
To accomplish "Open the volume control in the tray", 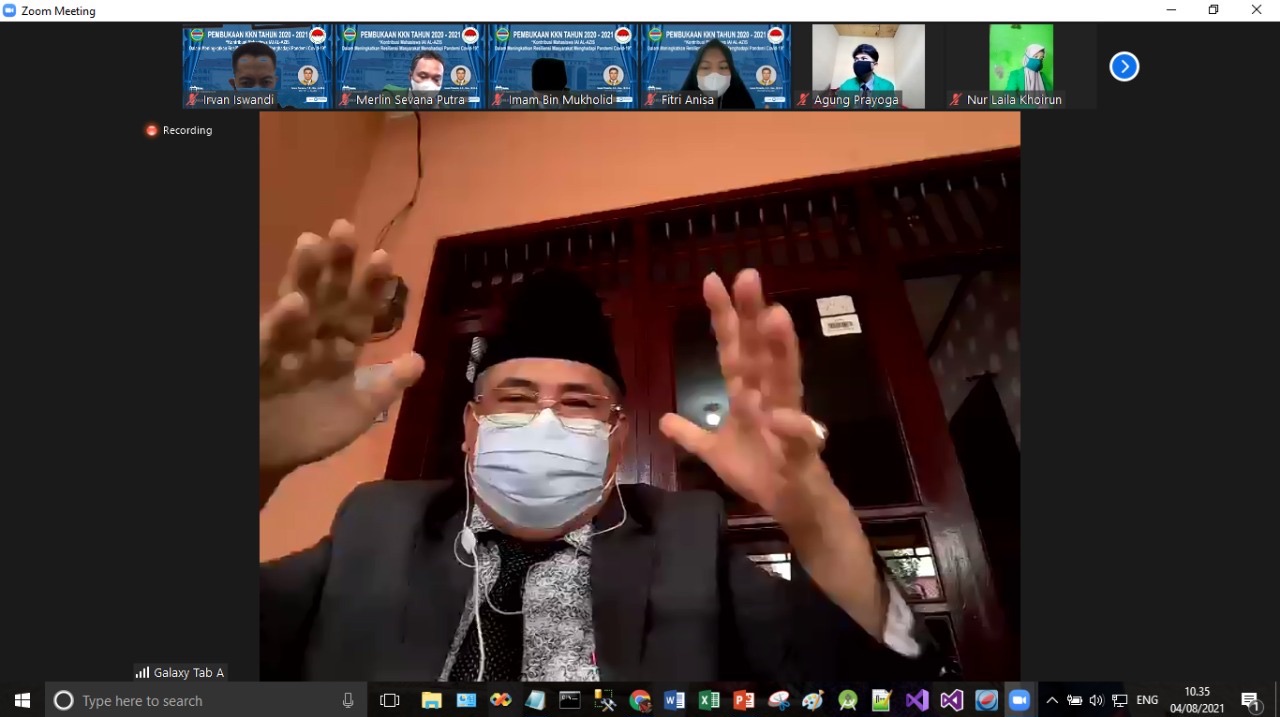I will point(1097,700).
